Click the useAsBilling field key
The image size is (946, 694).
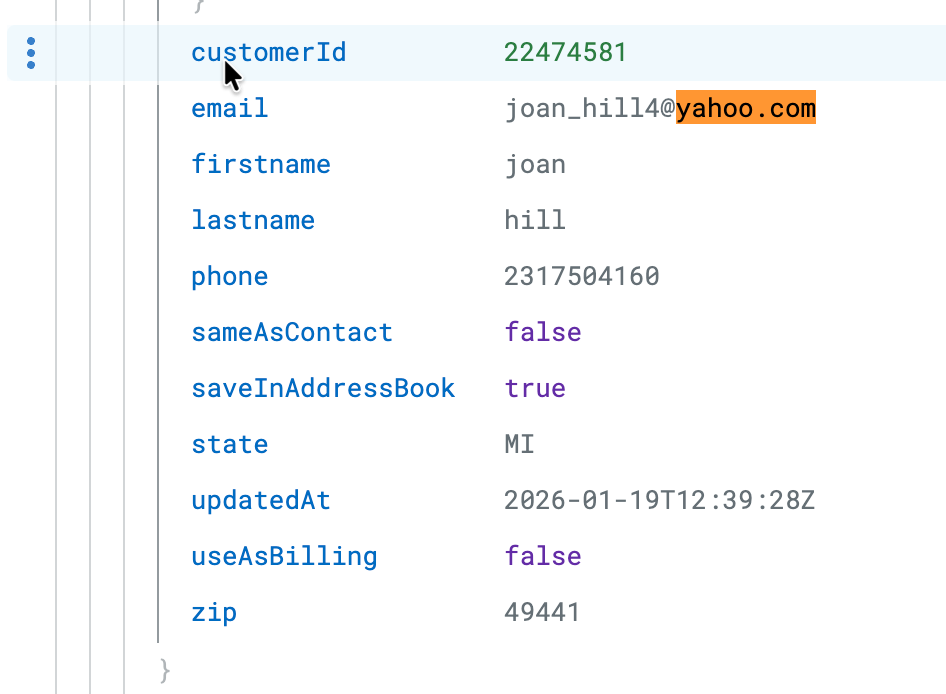[284, 556]
